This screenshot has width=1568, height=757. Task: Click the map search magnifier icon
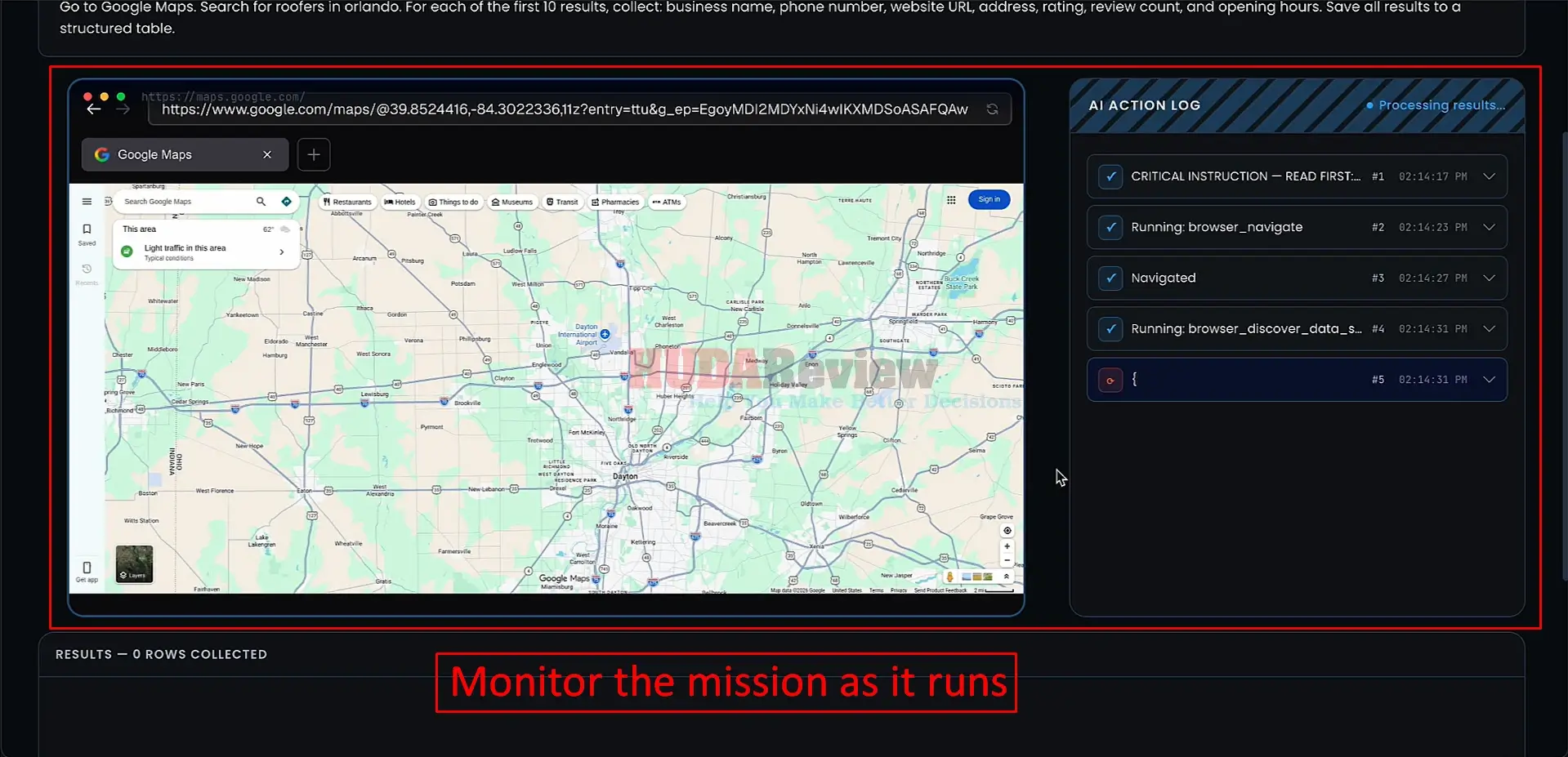(261, 202)
